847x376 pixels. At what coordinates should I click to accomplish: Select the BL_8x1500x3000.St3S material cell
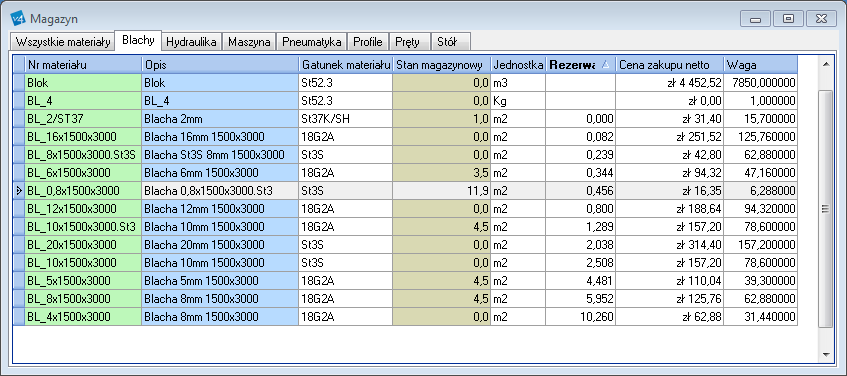[x=83, y=155]
